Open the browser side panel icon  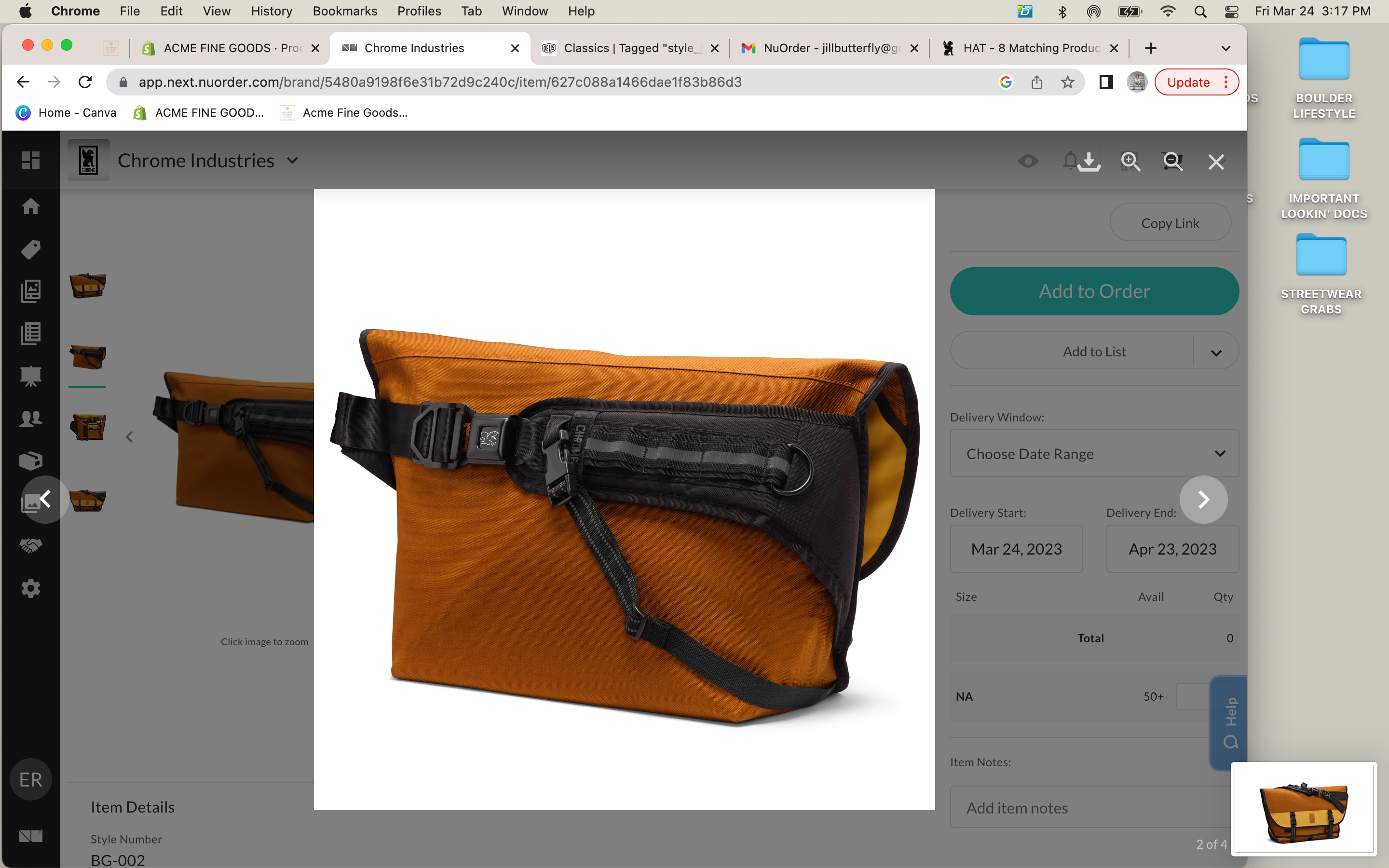click(1106, 82)
